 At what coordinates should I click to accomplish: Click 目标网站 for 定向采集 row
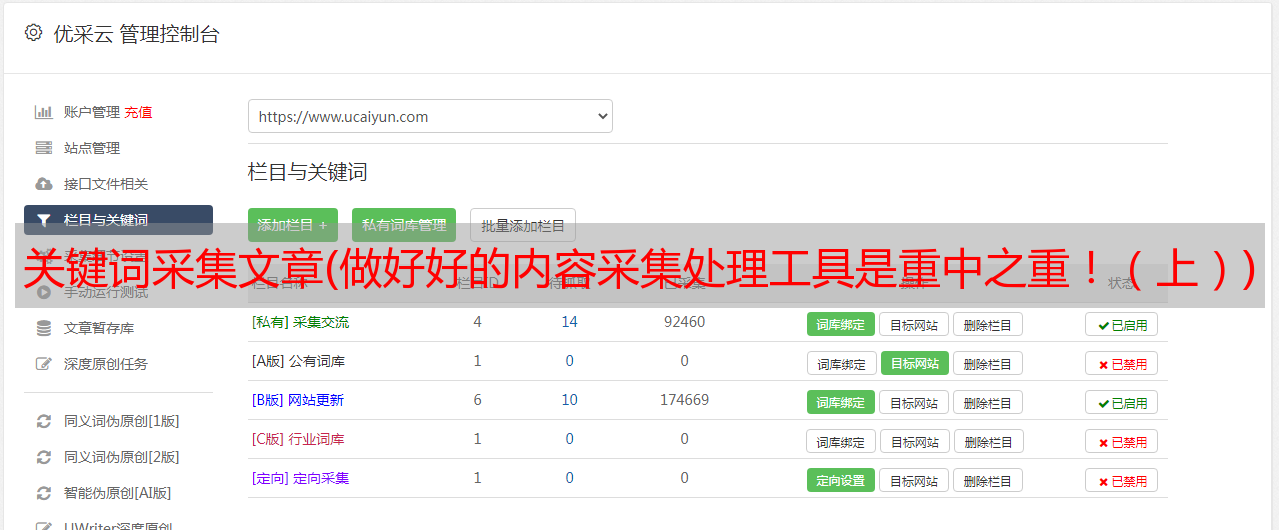(914, 480)
